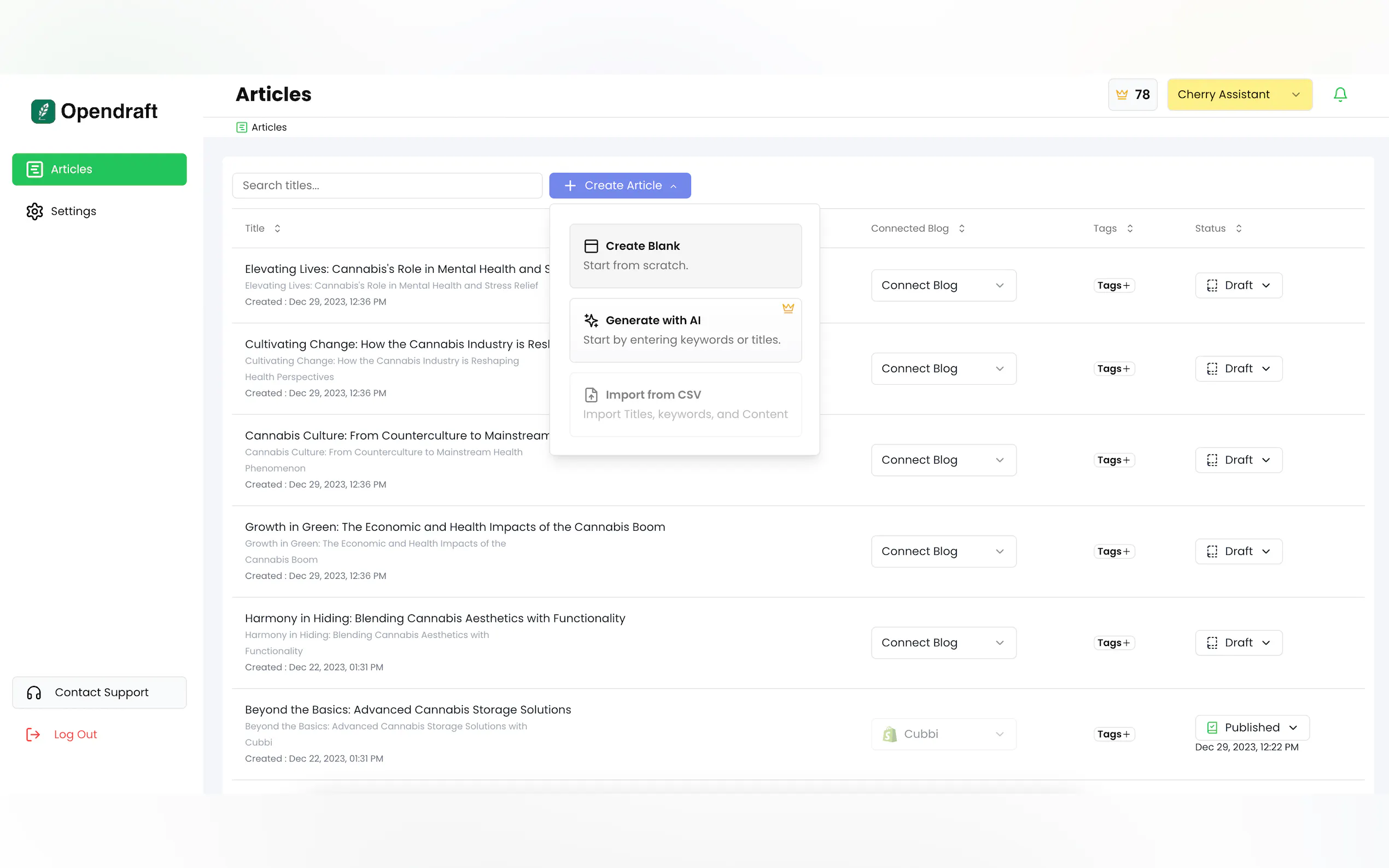Sort the list by the Title column
This screenshot has height=868, width=1389.
(x=277, y=228)
